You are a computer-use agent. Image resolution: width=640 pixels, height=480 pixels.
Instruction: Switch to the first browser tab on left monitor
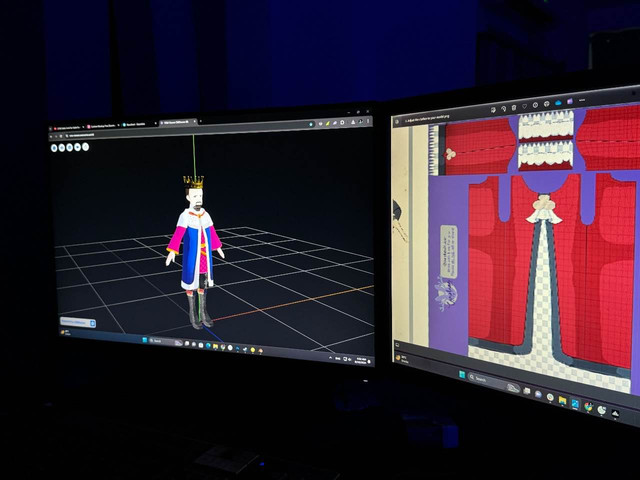pos(68,127)
